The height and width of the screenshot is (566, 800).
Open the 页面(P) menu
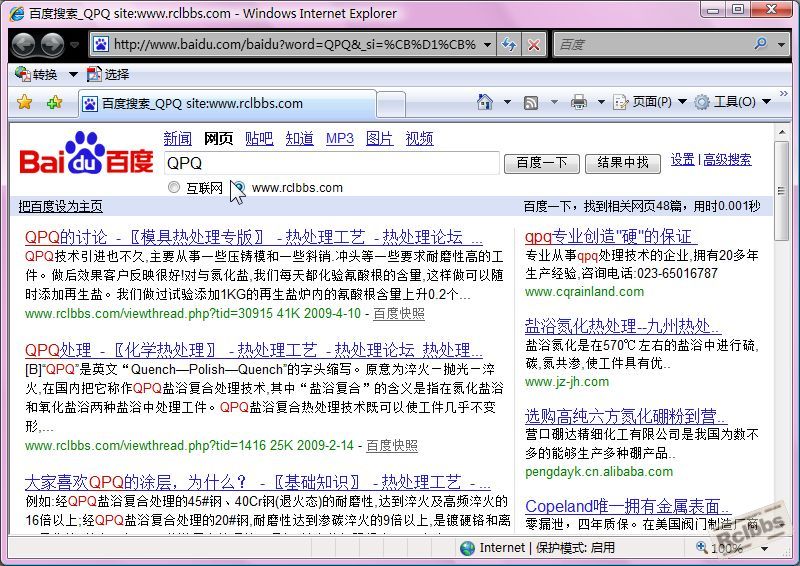click(649, 102)
